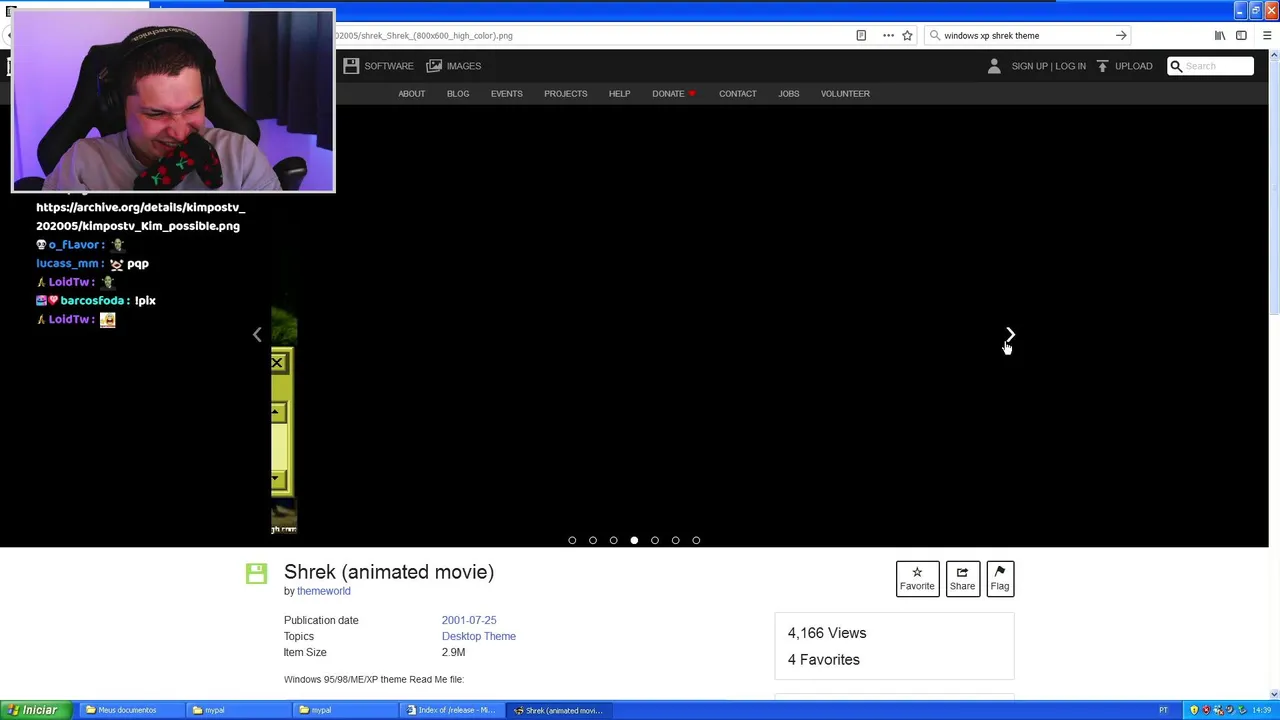Select the filled fourth carousel dot
The width and height of the screenshot is (1280, 720).
[x=634, y=540]
